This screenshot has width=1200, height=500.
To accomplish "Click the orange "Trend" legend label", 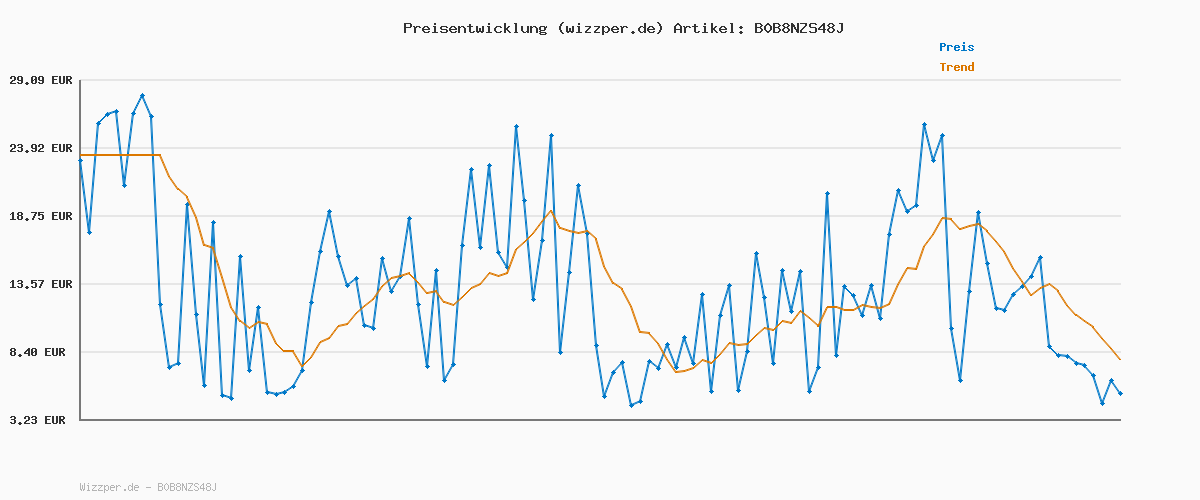I will point(956,67).
